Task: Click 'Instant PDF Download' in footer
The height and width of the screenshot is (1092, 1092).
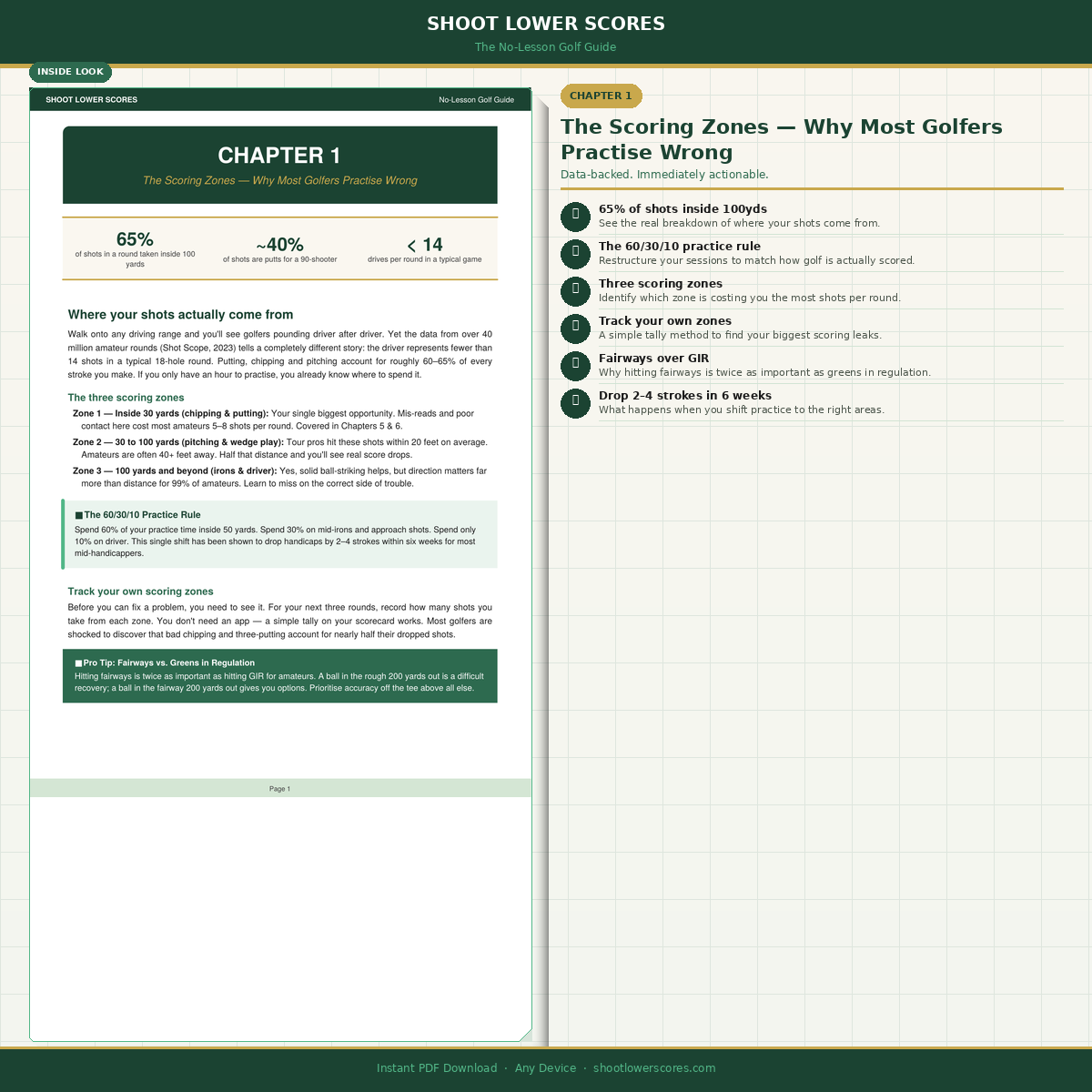Action: tap(437, 1068)
